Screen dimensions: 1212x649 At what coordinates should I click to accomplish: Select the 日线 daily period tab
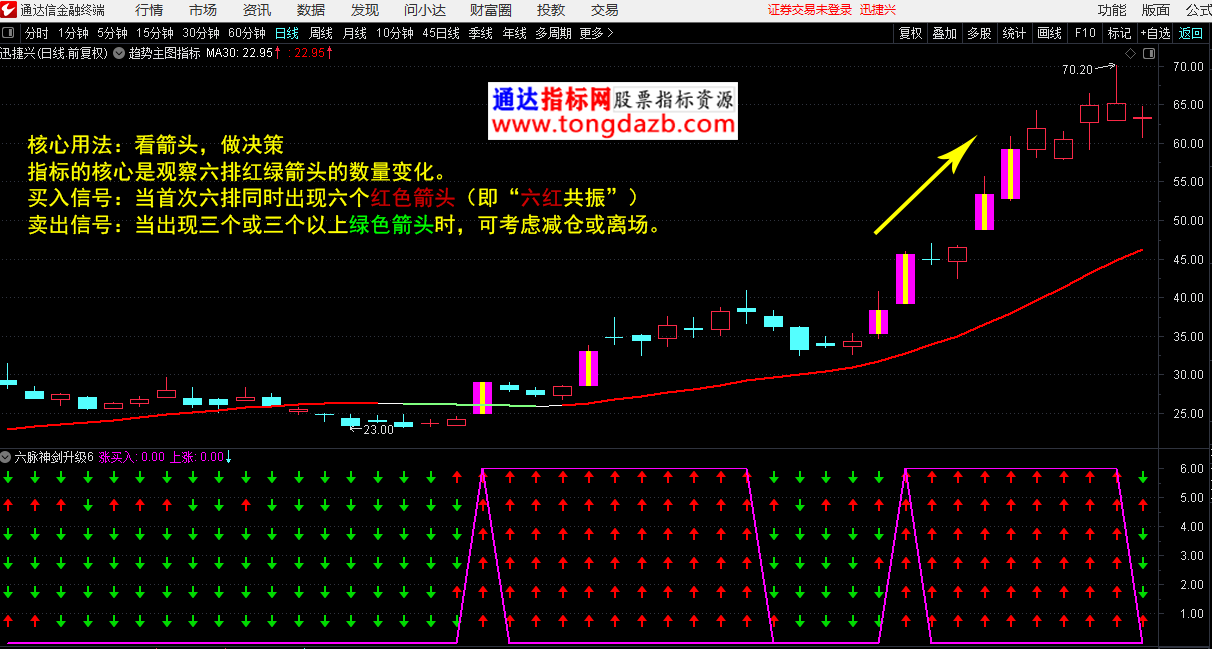[x=287, y=33]
